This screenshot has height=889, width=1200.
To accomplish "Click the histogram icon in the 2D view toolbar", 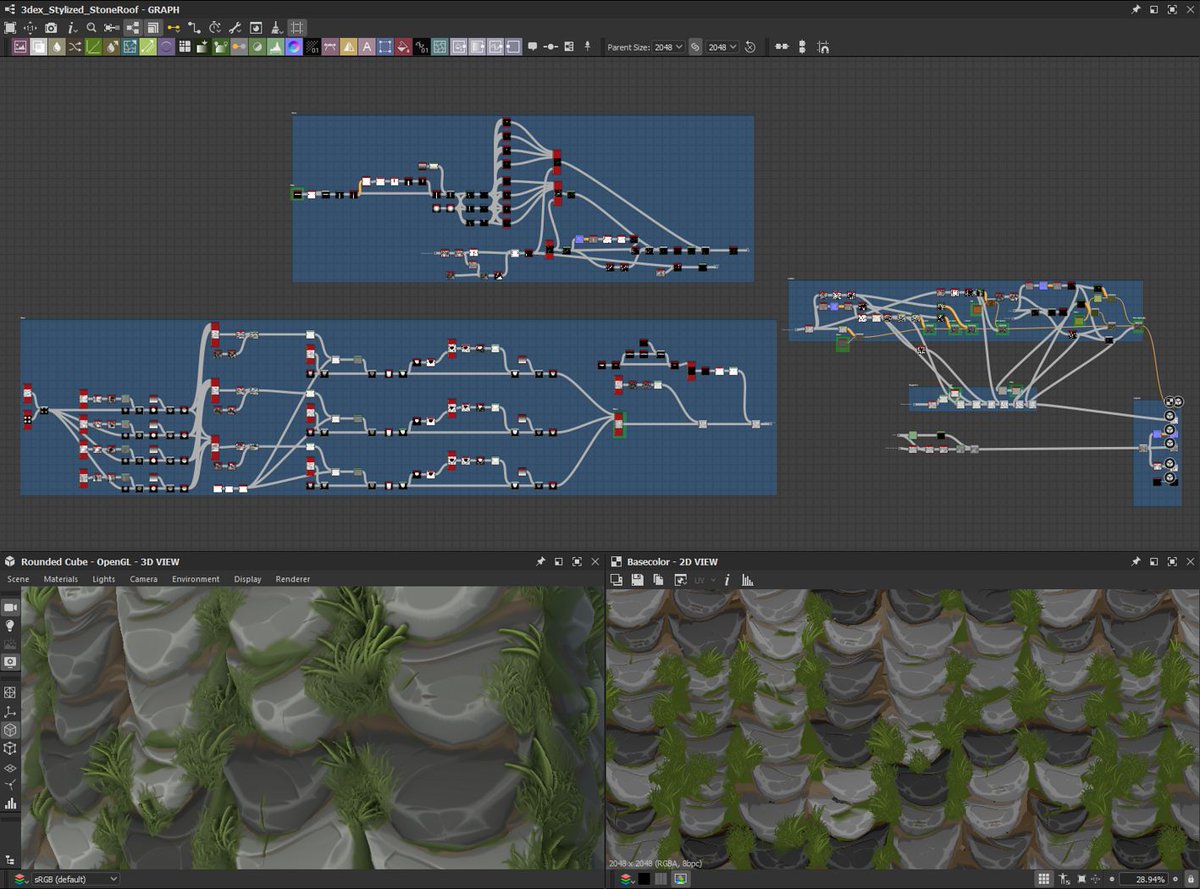I will click(745, 579).
